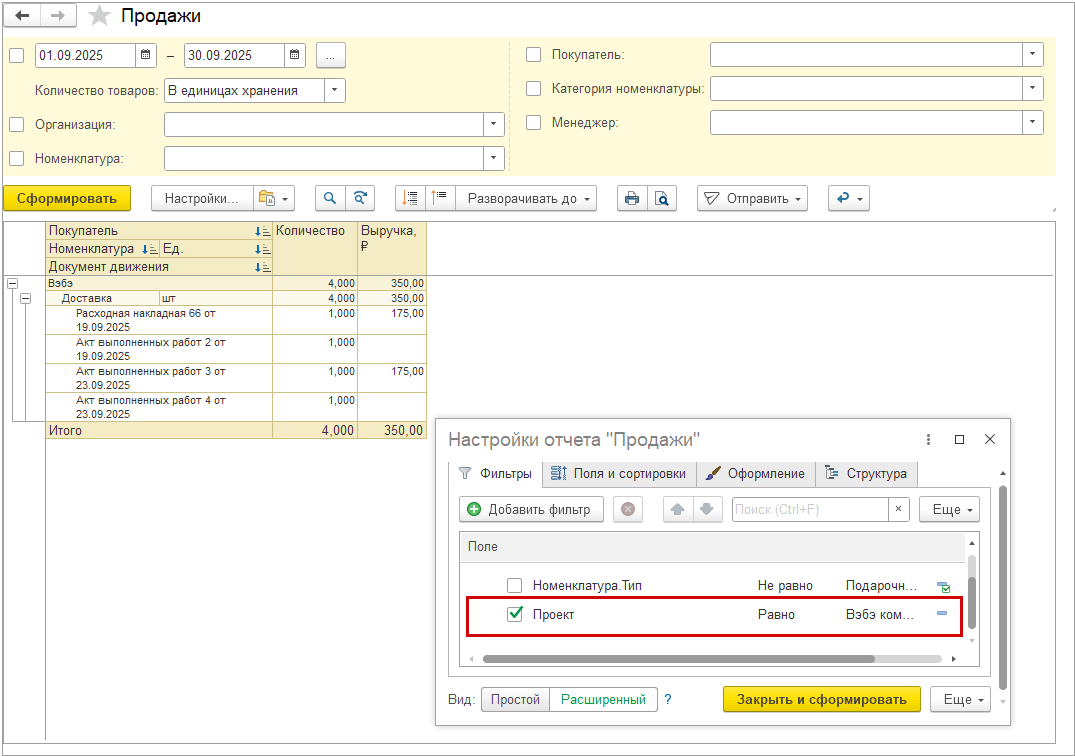Uncheck the Проект filter checkbox
This screenshot has height=756, width=1075.
point(515,615)
